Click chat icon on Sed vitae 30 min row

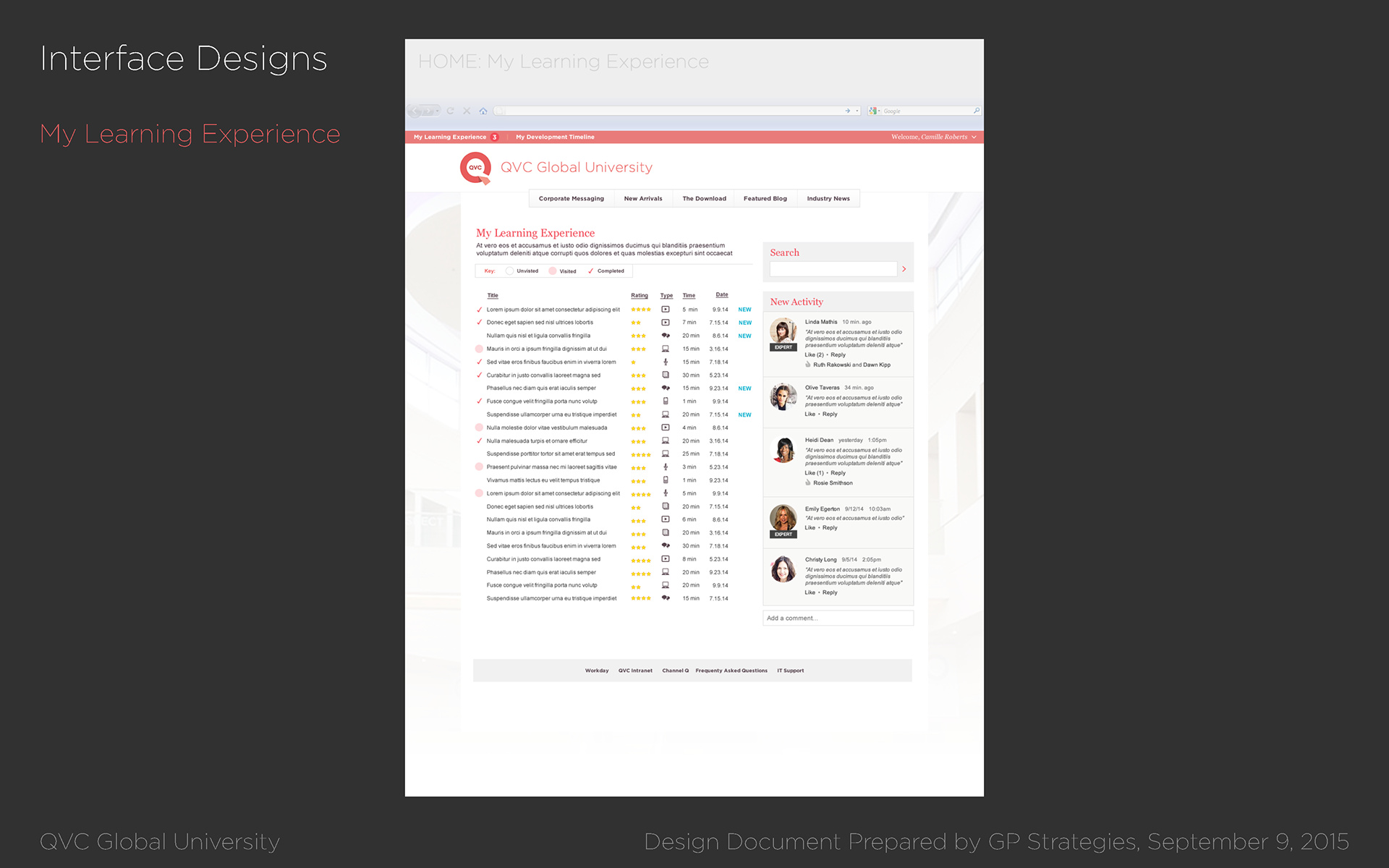point(666,546)
